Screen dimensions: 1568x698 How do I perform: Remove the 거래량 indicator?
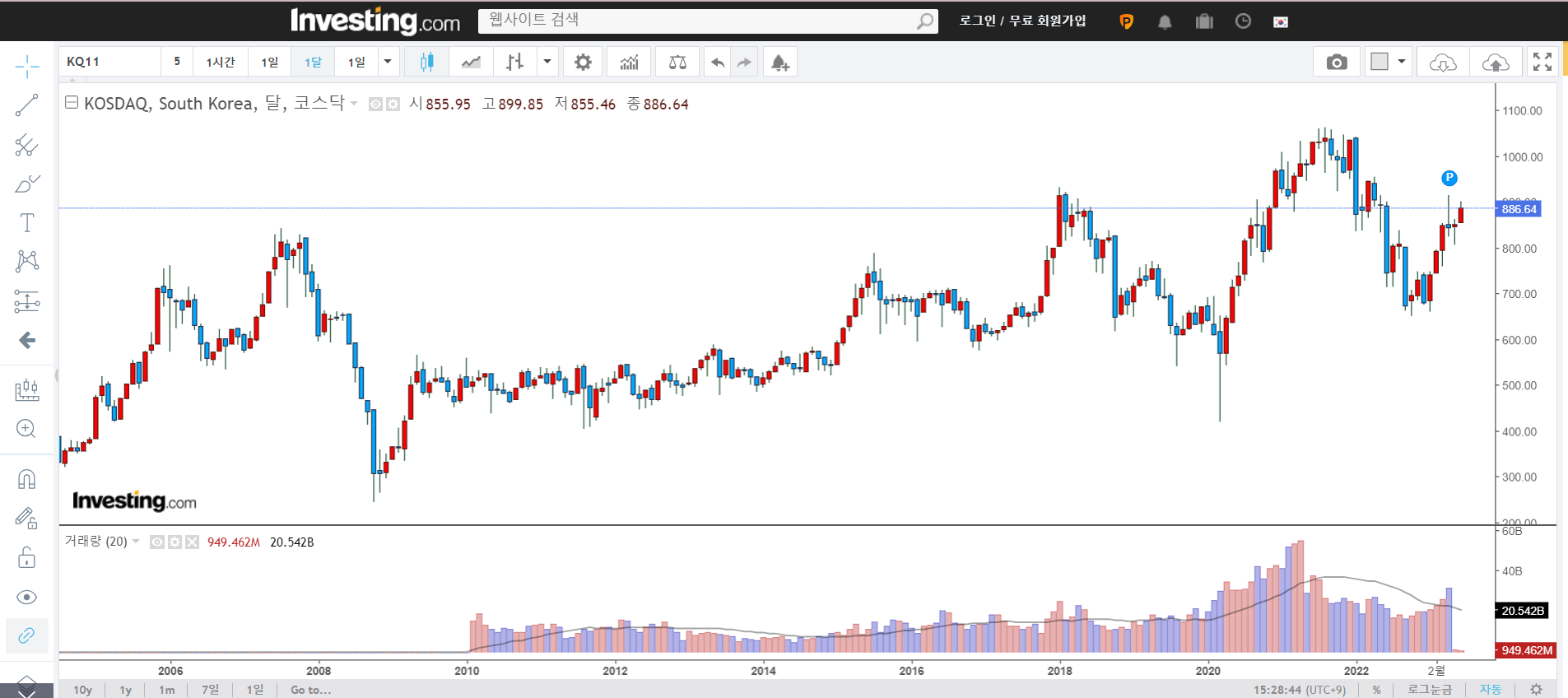tap(192, 542)
